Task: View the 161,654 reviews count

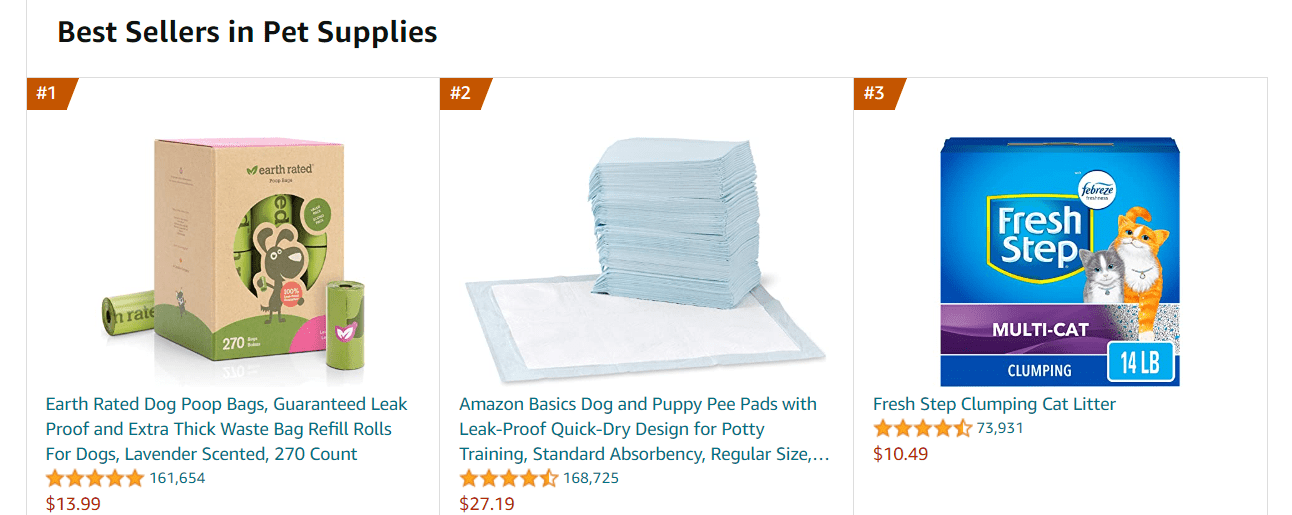Action: pos(177,478)
